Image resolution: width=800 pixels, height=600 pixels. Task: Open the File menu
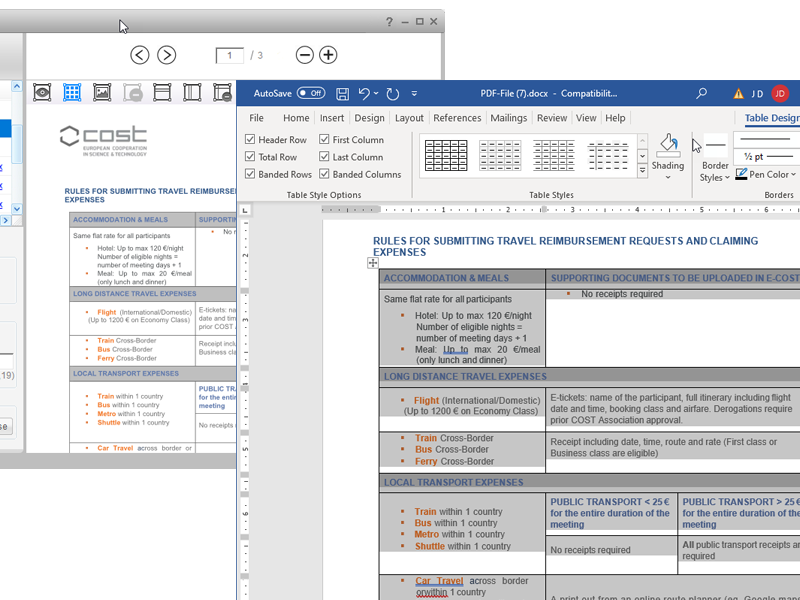[256, 118]
